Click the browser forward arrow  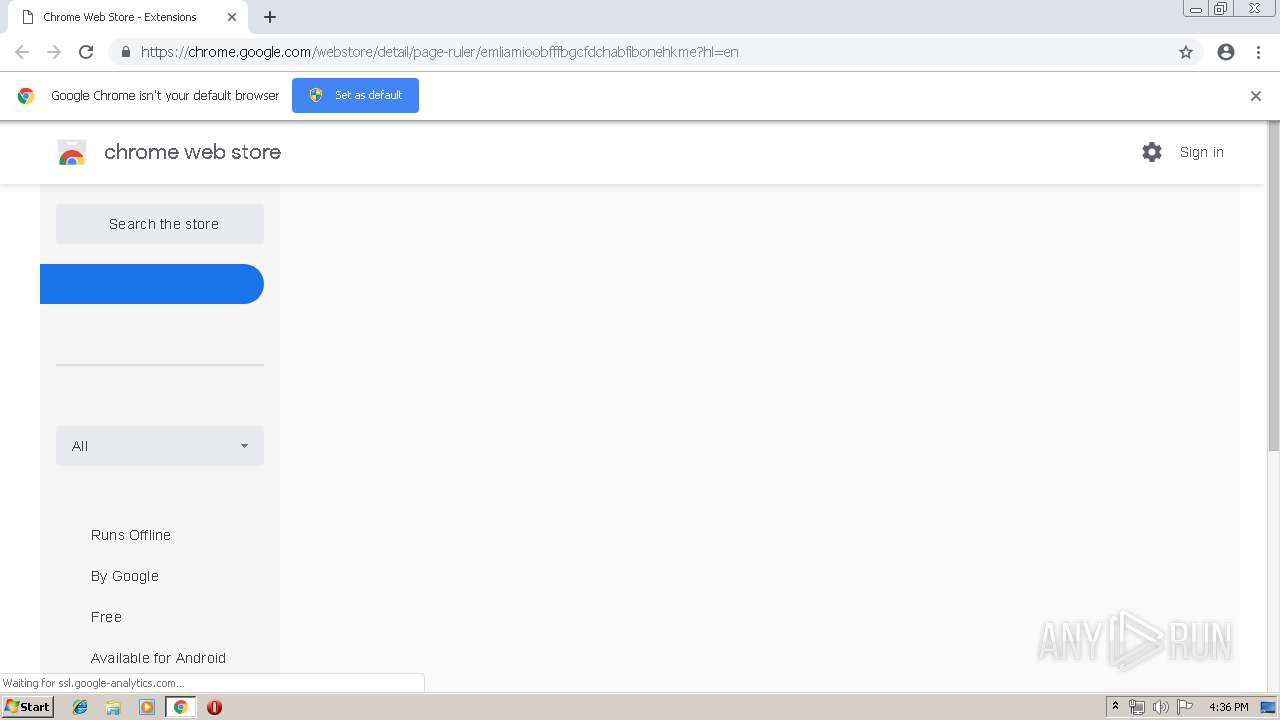54,52
